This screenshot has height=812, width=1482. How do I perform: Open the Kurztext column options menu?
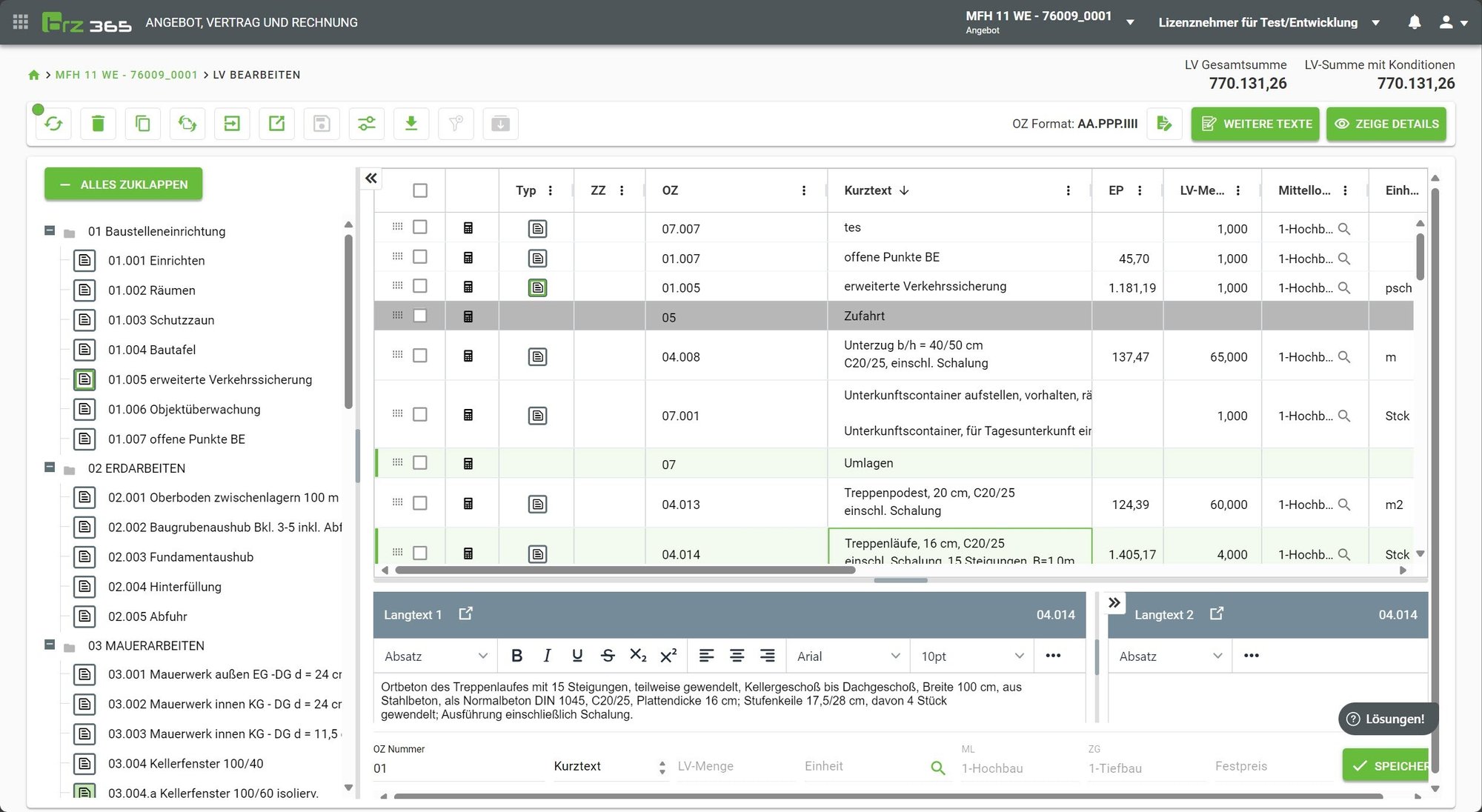click(1068, 190)
